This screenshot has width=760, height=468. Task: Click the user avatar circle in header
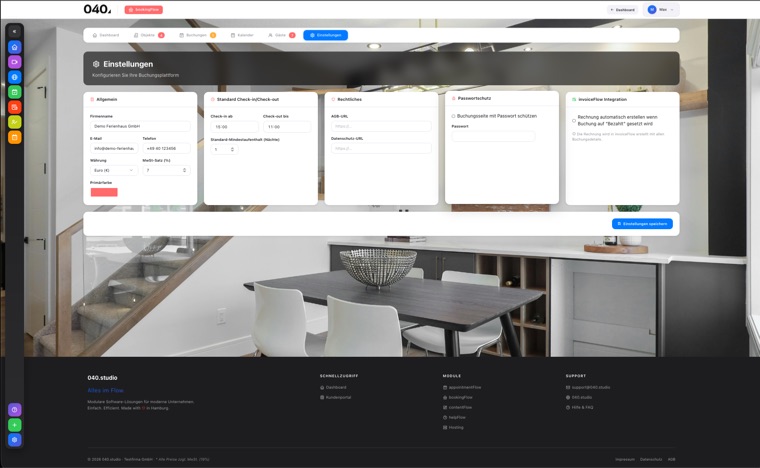[652, 10]
